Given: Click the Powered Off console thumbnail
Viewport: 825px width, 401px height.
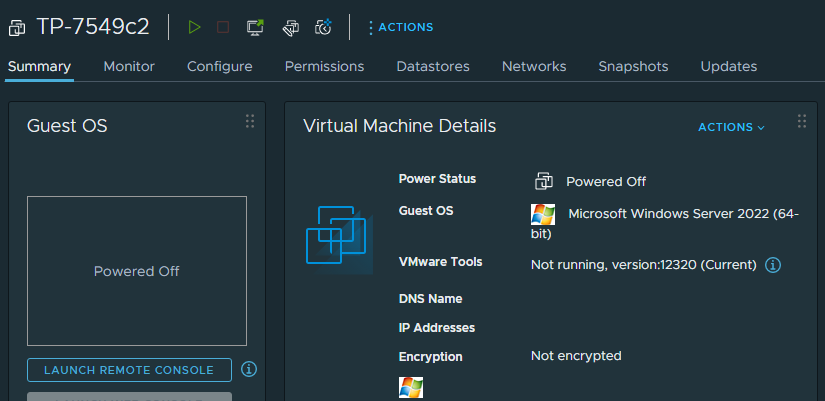Looking at the screenshot, I should click(x=137, y=271).
